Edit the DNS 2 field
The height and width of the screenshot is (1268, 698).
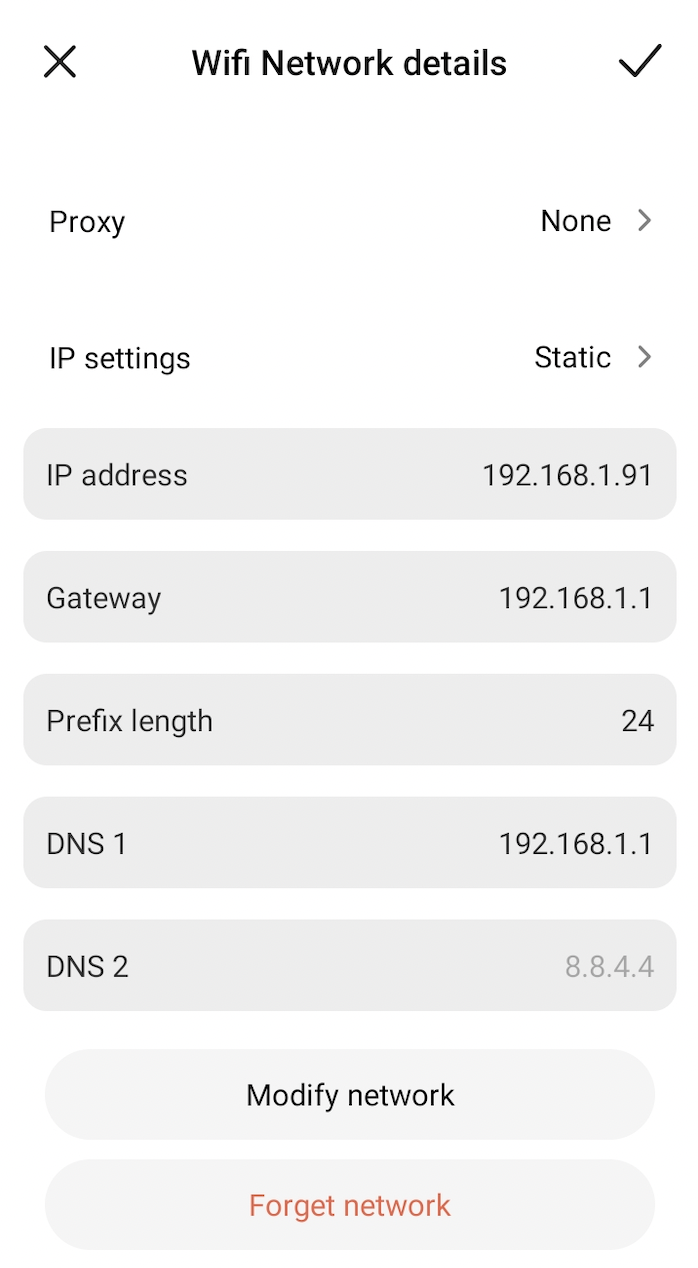tap(349, 966)
